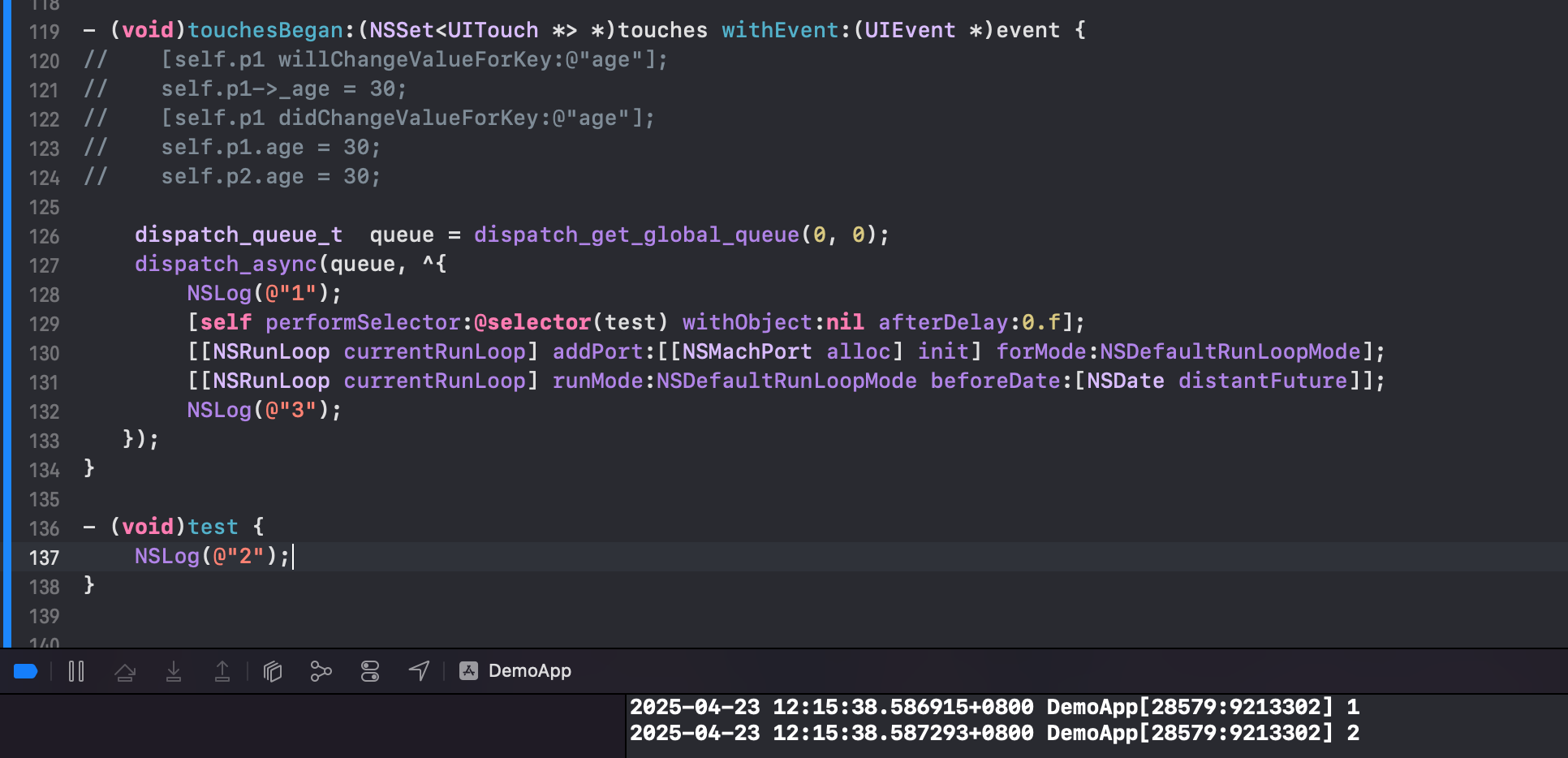Click the Step Out debug icon
This screenshot has width=1568, height=758.
tap(222, 671)
